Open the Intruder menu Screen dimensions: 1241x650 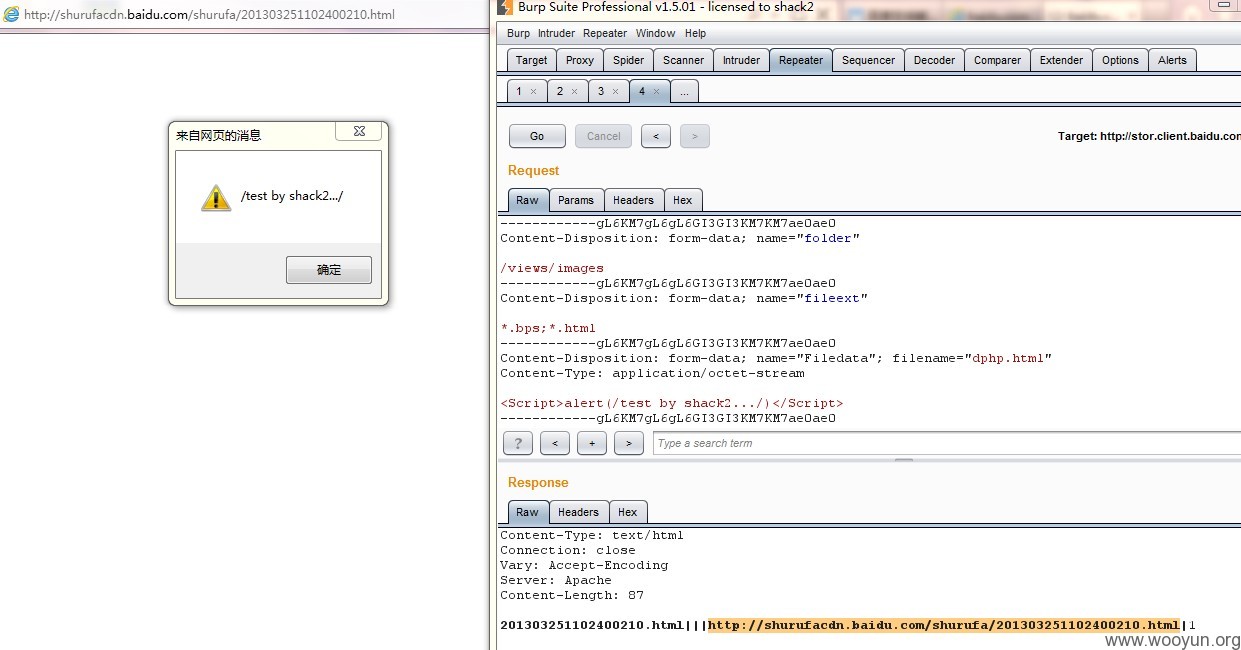tap(556, 33)
